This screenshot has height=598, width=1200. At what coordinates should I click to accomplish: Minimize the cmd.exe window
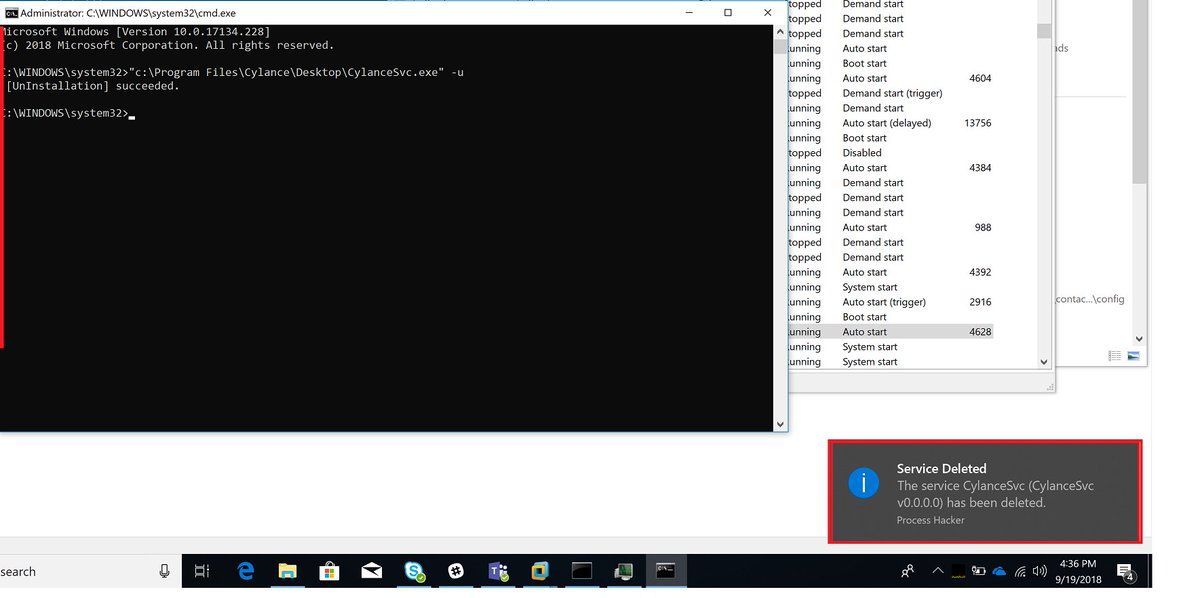coord(690,12)
